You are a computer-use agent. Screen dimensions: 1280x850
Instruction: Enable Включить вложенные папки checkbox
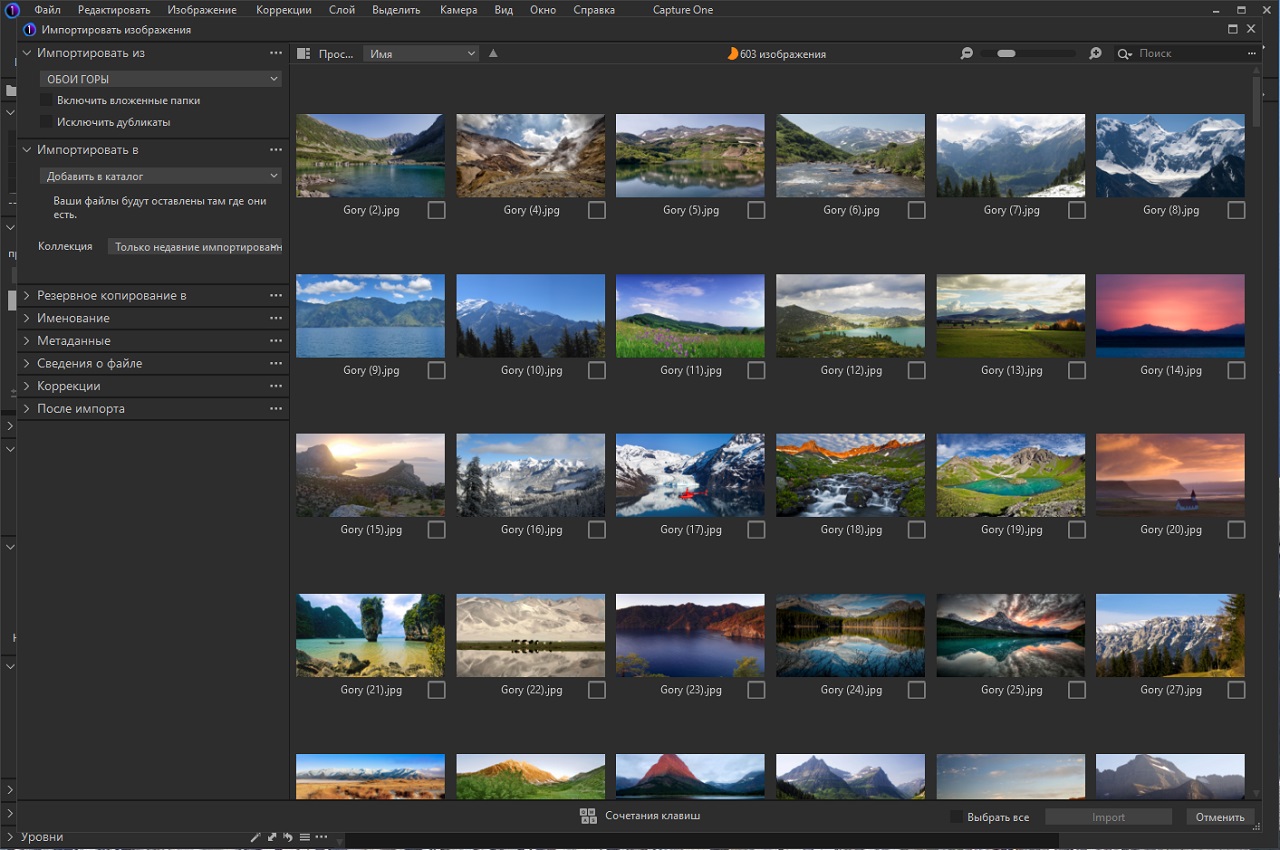[x=46, y=100]
